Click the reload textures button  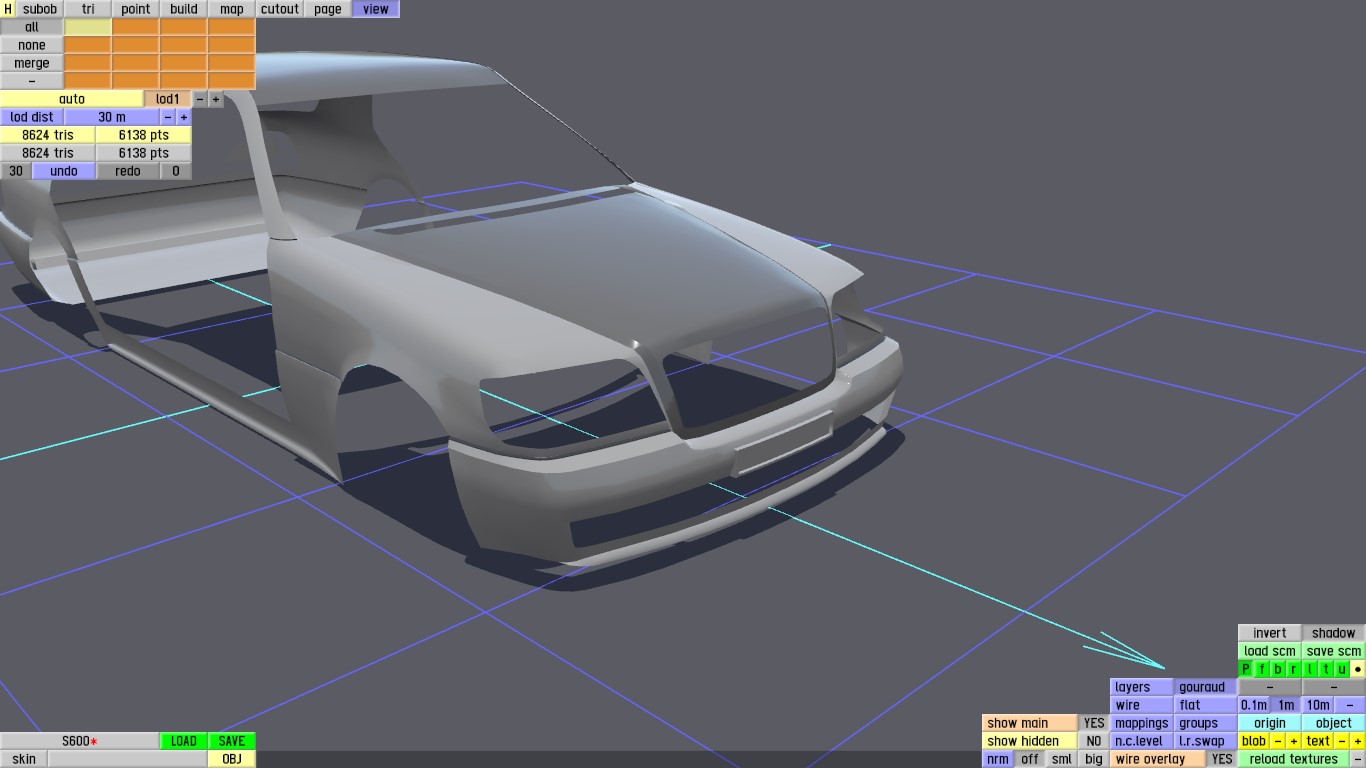pyautogui.click(x=1294, y=759)
